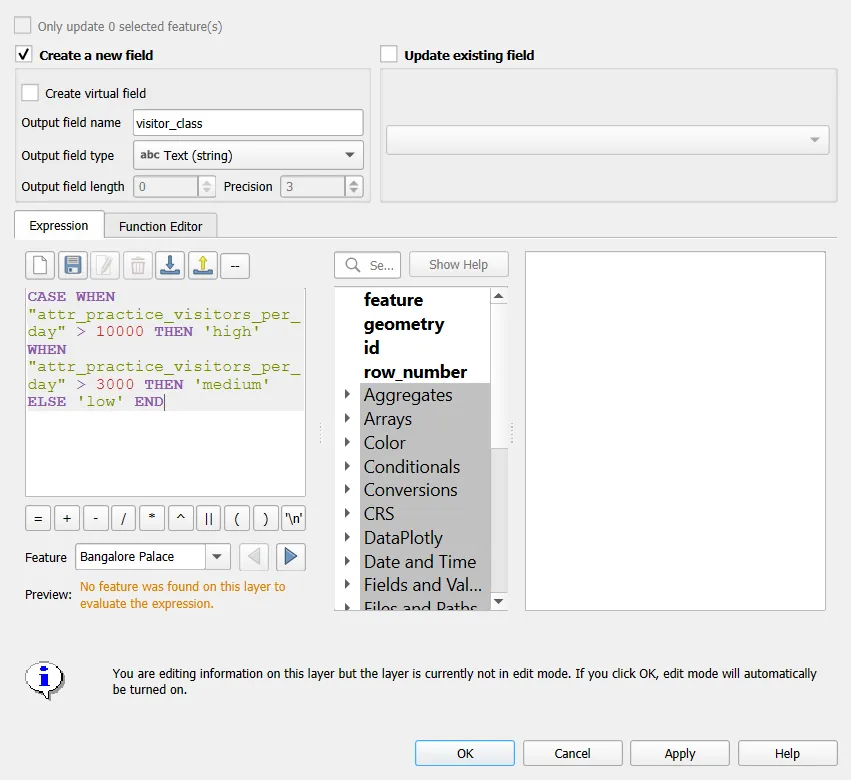Click the Help button
This screenshot has width=851, height=780.
tap(788, 753)
